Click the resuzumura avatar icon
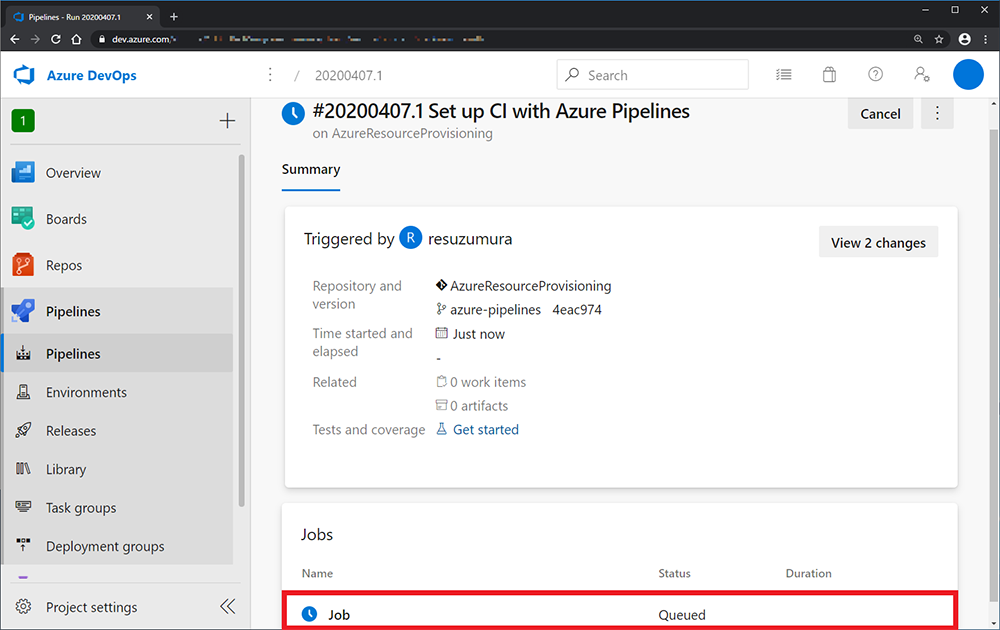The image size is (1000, 630). click(x=411, y=238)
